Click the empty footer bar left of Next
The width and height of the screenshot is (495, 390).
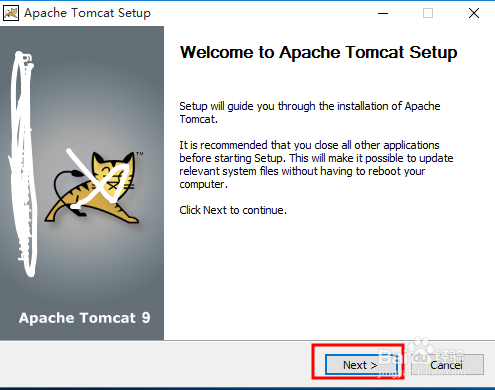[155, 365]
